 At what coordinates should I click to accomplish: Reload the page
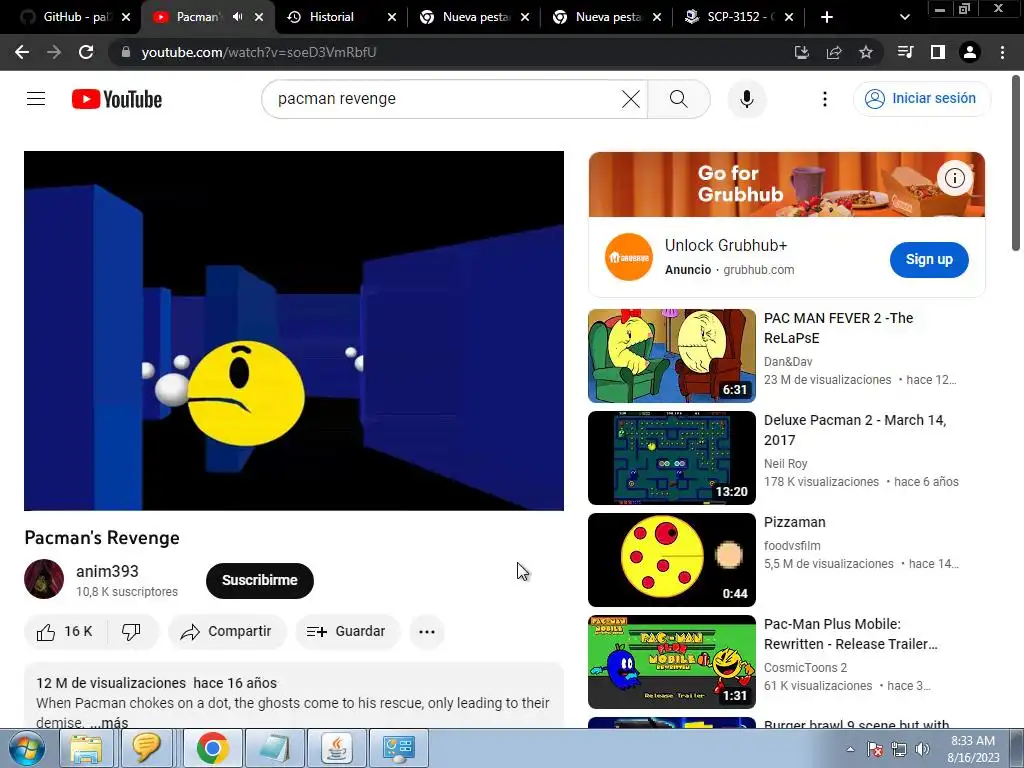coord(86,52)
